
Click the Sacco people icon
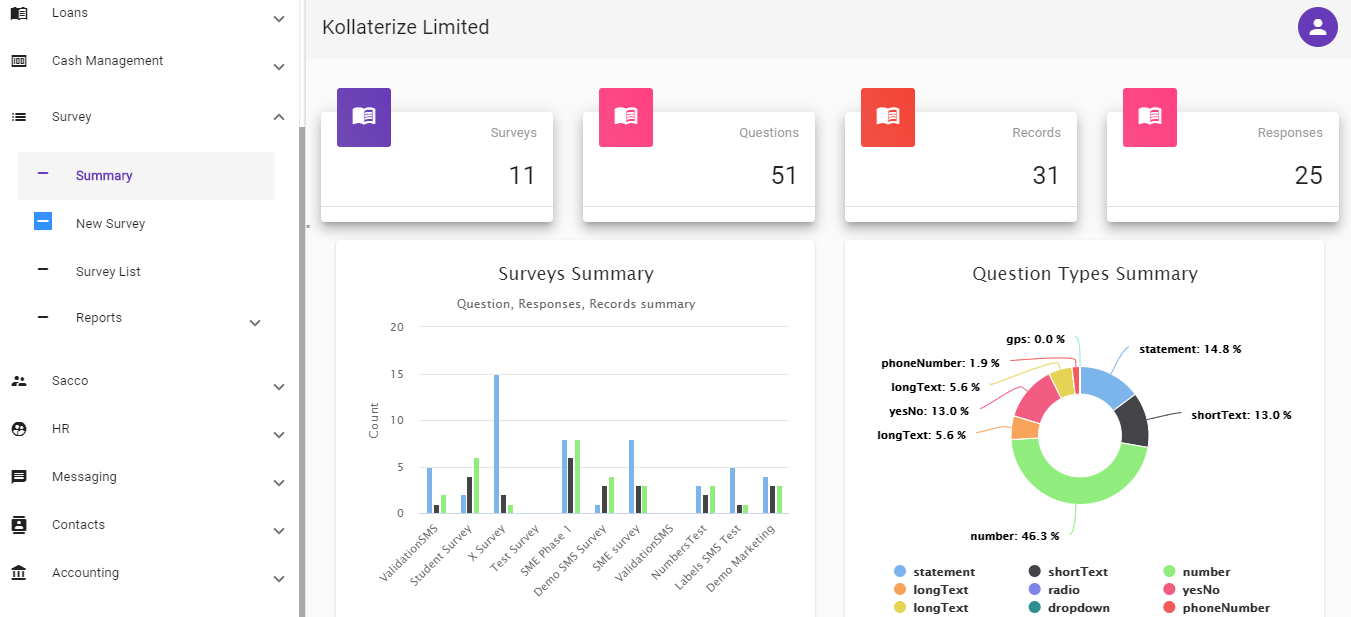point(19,381)
